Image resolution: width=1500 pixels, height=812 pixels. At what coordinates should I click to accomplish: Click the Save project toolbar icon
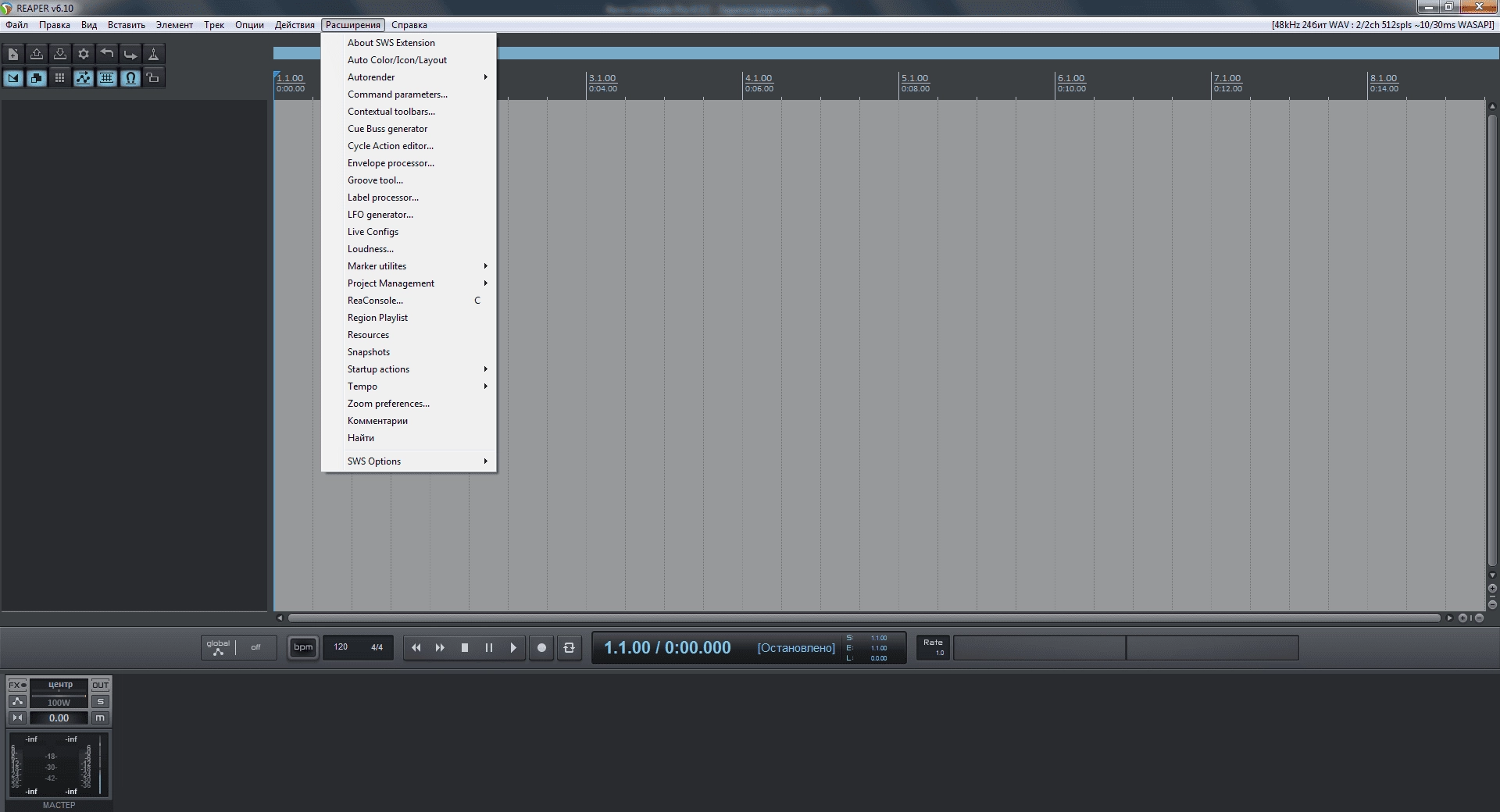point(60,54)
